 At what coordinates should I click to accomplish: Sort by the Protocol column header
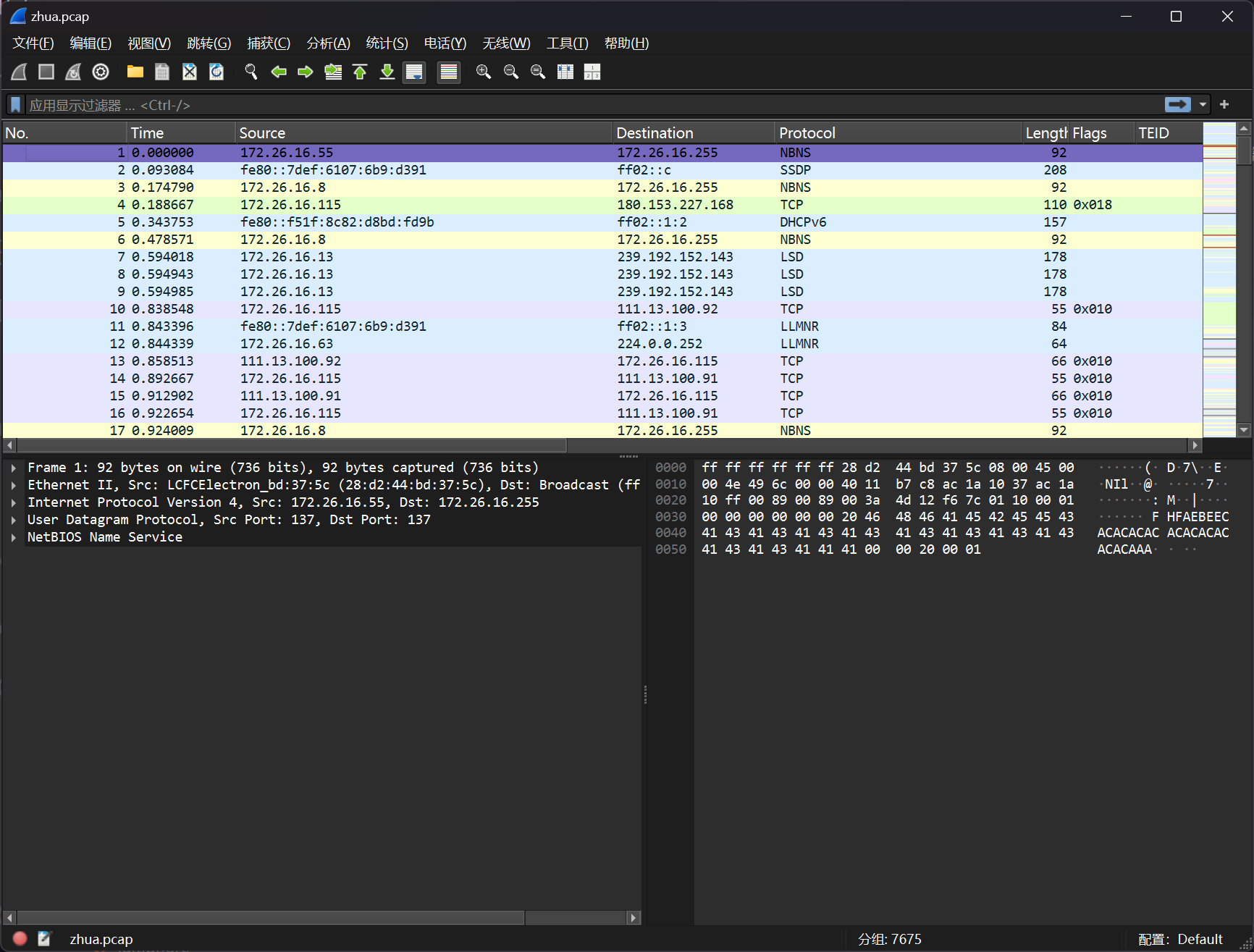tap(899, 133)
